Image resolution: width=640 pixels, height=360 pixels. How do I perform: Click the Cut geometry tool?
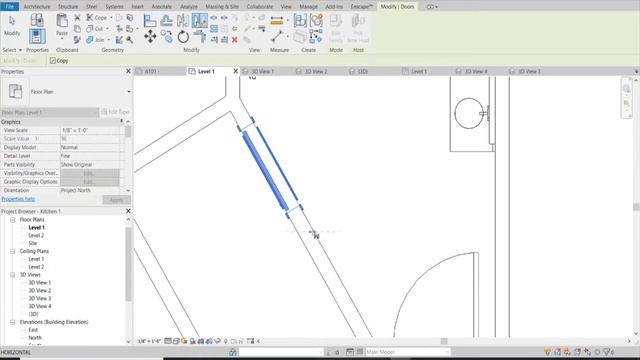pos(95,29)
